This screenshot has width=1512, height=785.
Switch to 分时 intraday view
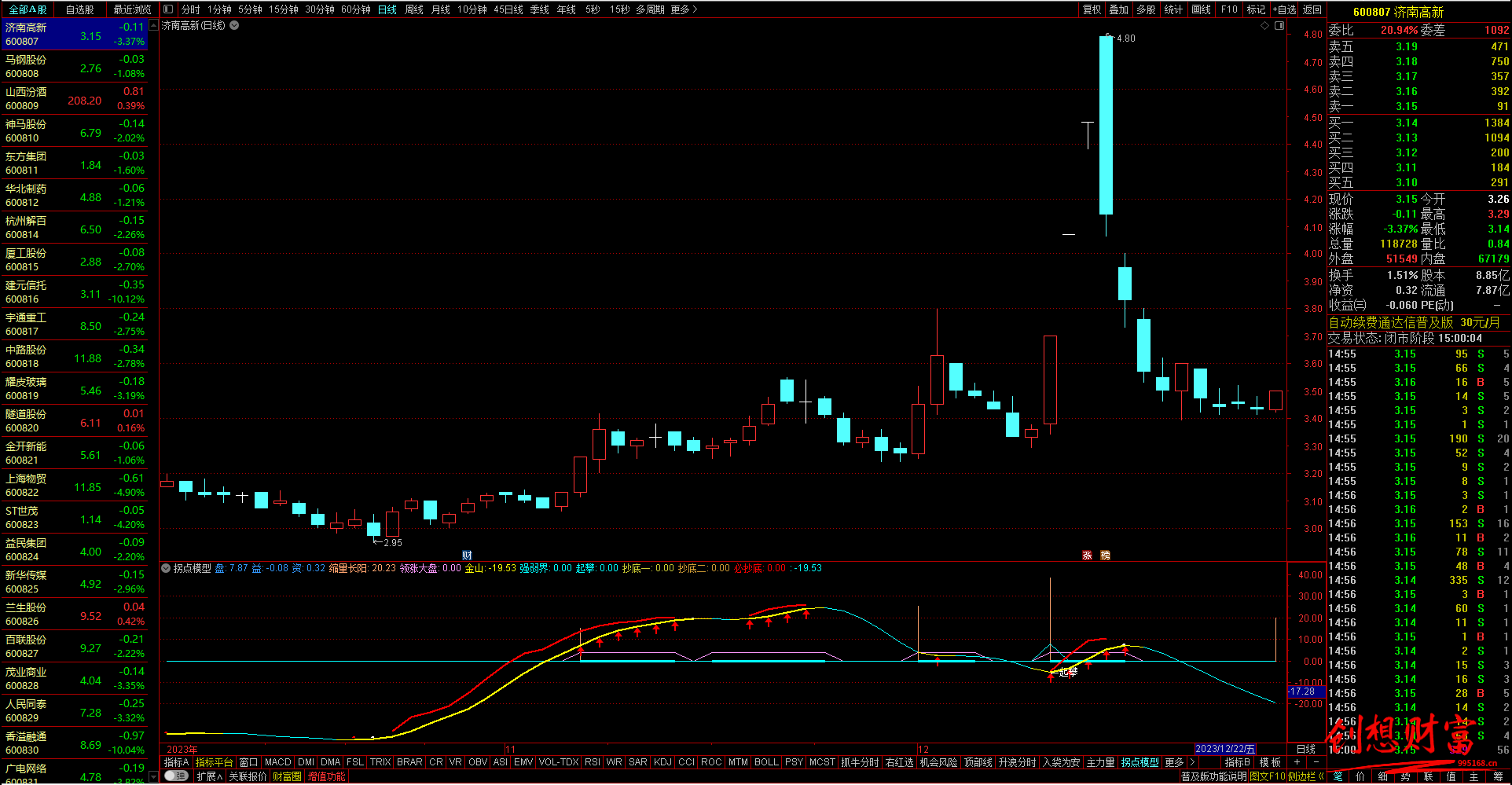click(190, 9)
